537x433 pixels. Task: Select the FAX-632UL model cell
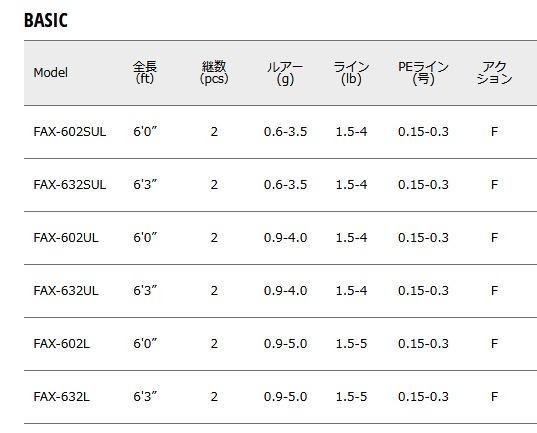pos(66,291)
